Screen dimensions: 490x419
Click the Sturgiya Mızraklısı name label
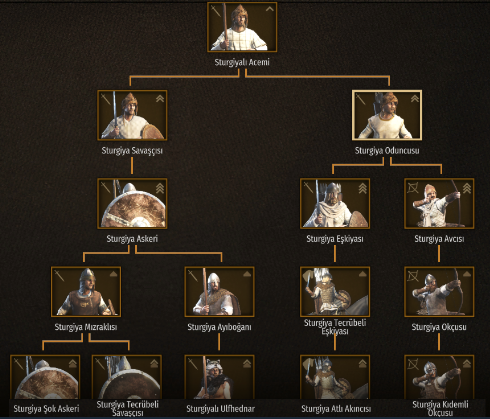pos(86,327)
